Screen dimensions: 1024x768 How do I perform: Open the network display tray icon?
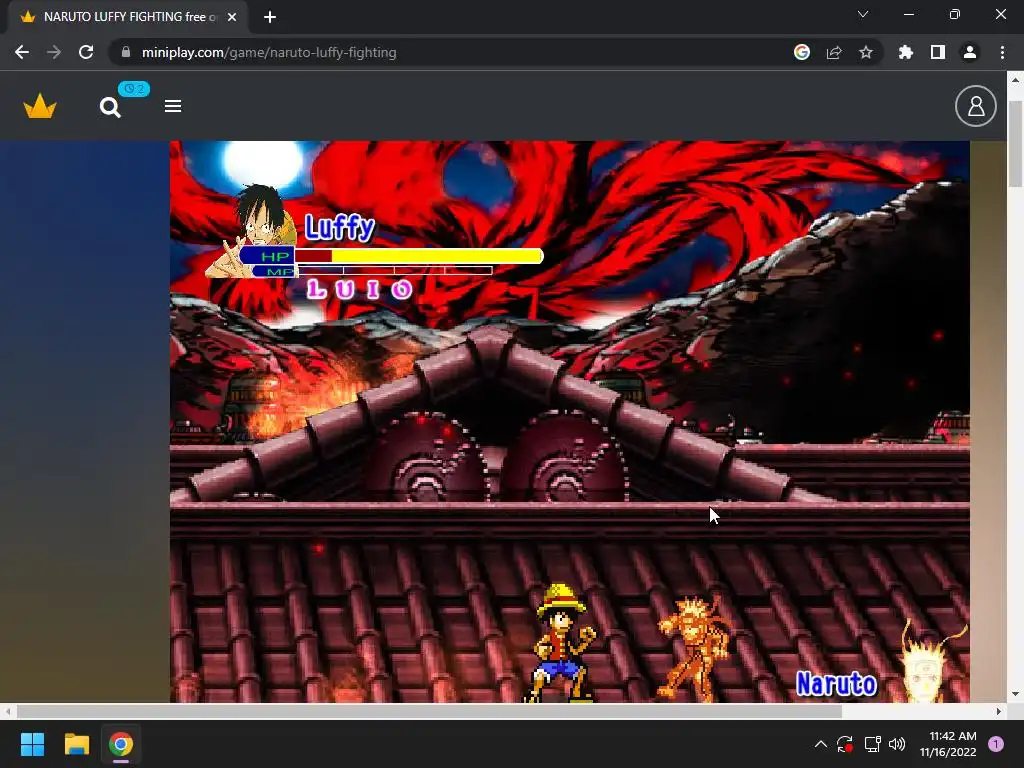pyautogui.click(x=872, y=744)
